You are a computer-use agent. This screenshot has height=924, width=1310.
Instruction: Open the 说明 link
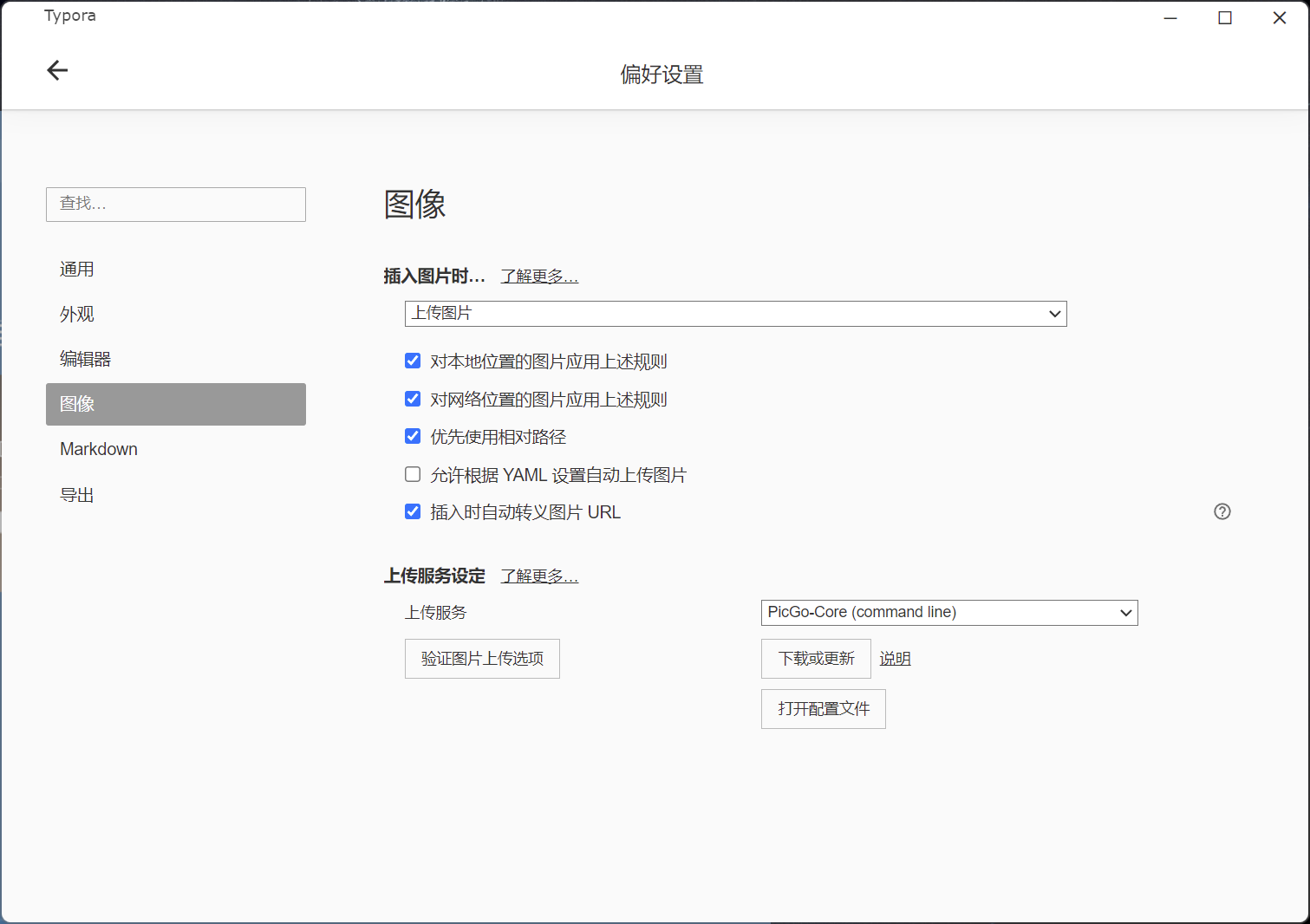click(895, 658)
